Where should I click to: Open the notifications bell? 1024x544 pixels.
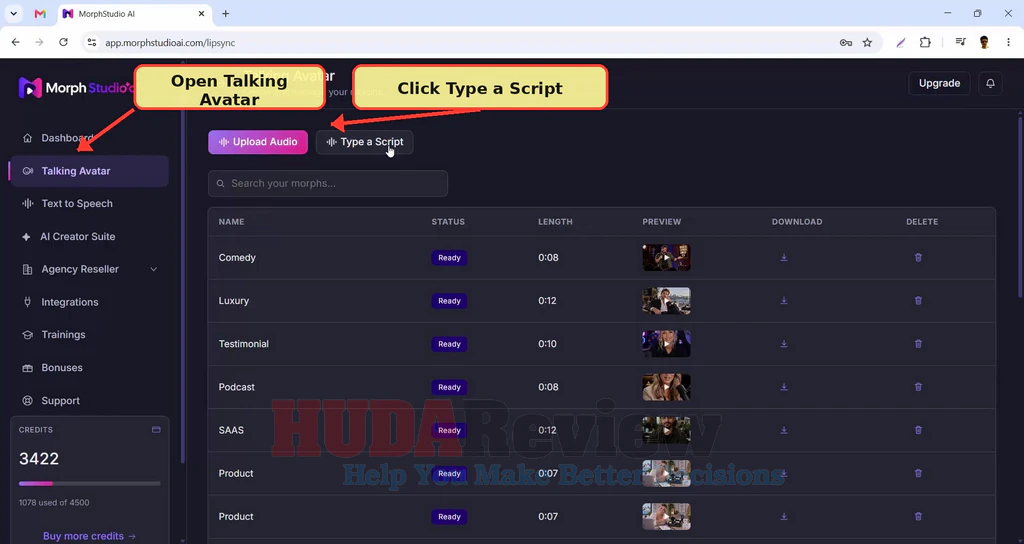(x=990, y=84)
